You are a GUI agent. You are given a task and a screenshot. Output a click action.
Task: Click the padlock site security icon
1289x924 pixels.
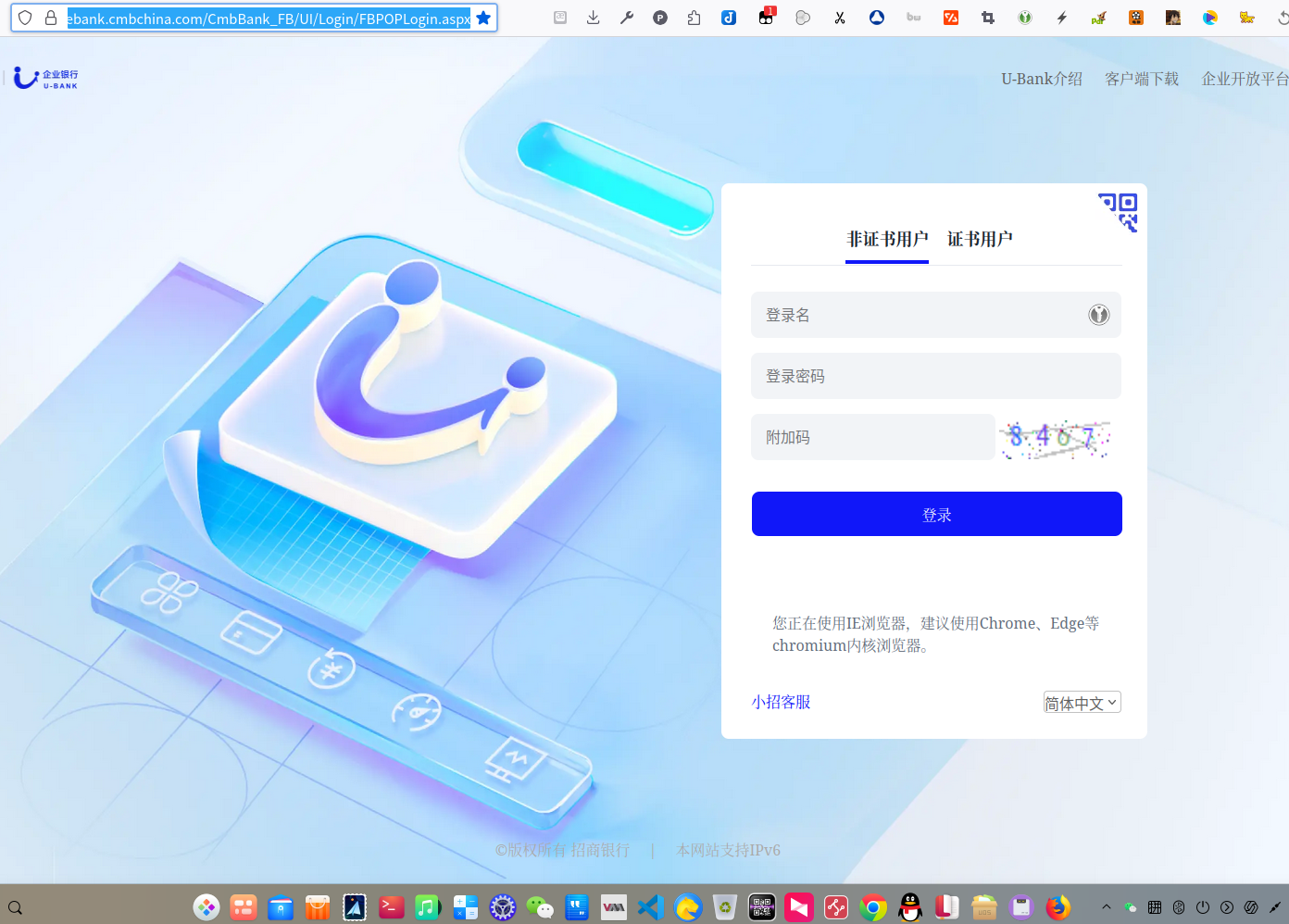click(x=51, y=18)
